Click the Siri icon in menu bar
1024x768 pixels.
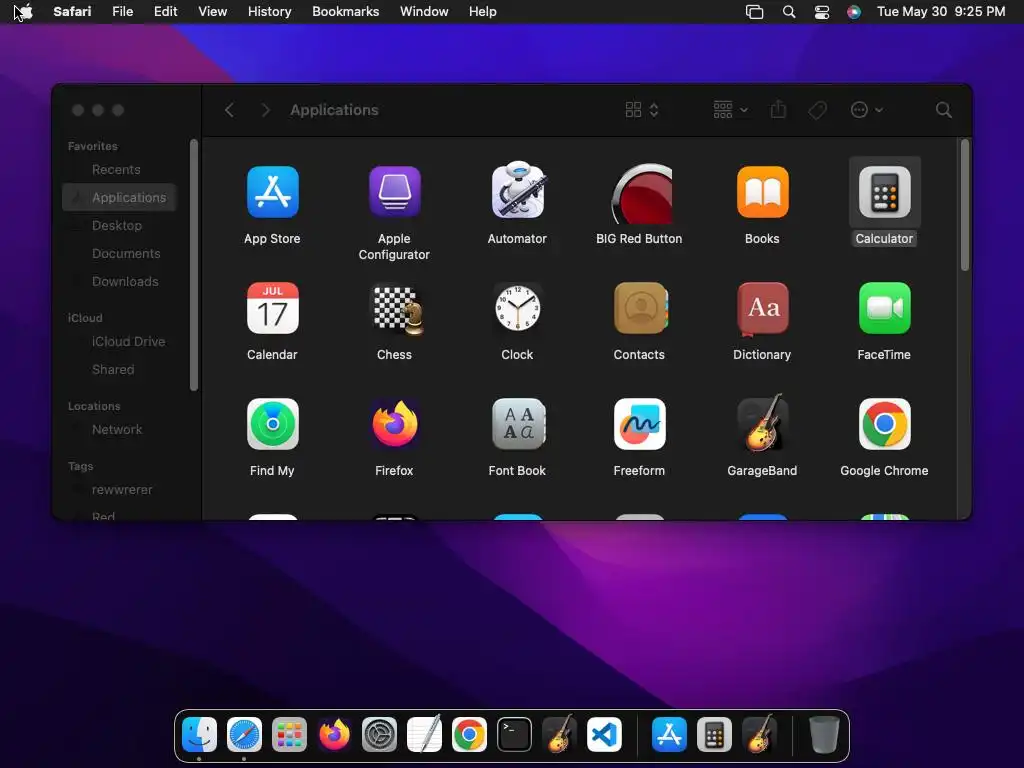(854, 12)
